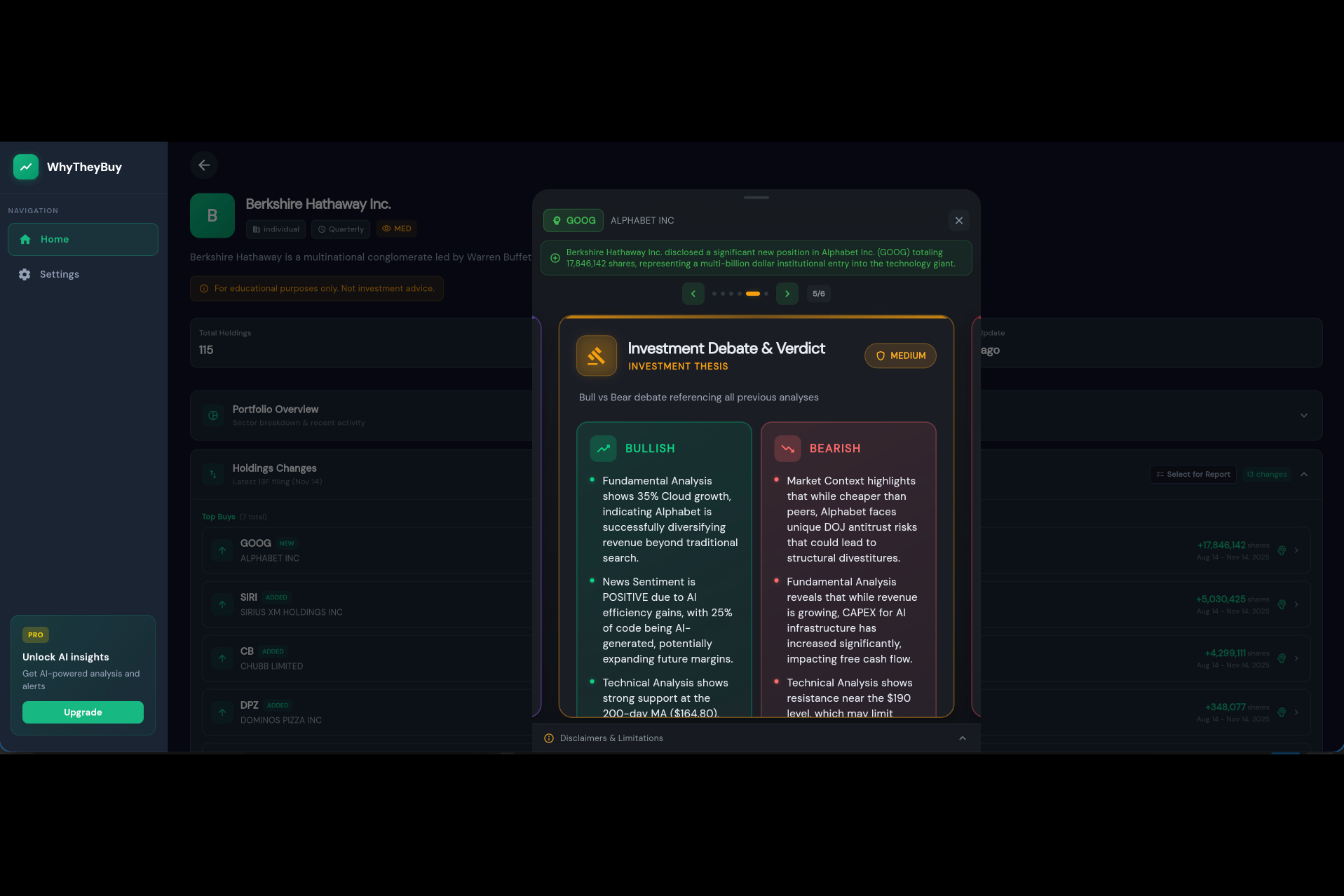Expand the GOOG row chevron
The height and width of the screenshot is (896, 1344).
click(x=1296, y=550)
